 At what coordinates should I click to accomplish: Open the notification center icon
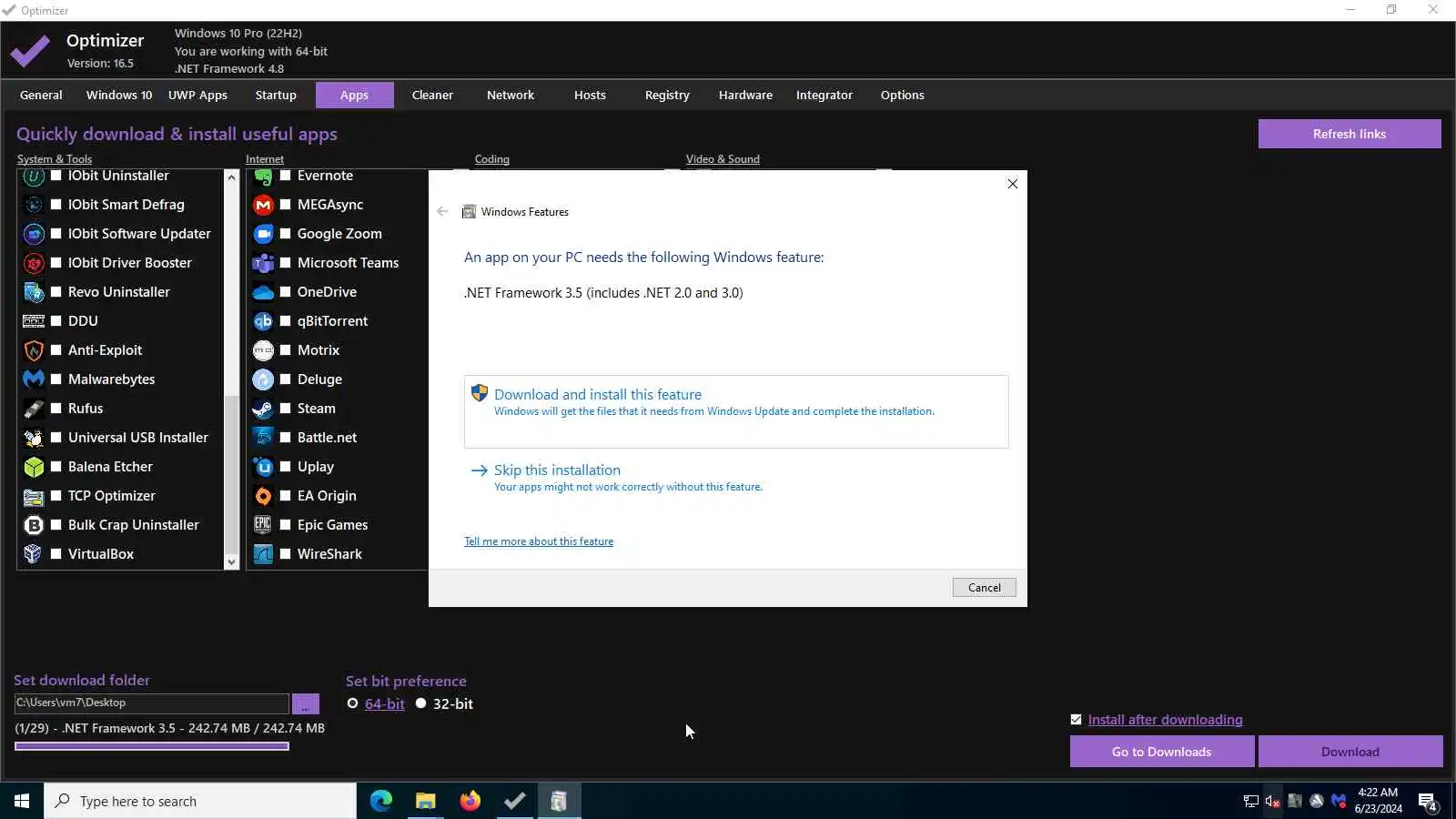pyautogui.click(x=1428, y=802)
